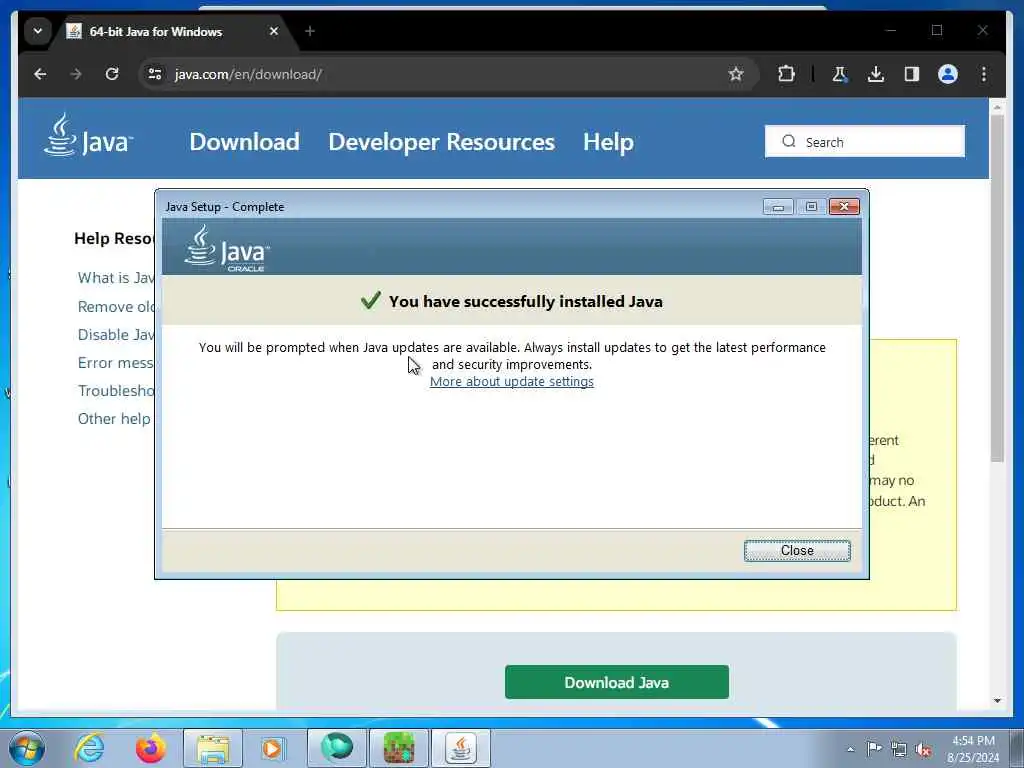This screenshot has height=768, width=1024.
Task: Switch to Minecraft icon on taskbar
Action: 399,748
